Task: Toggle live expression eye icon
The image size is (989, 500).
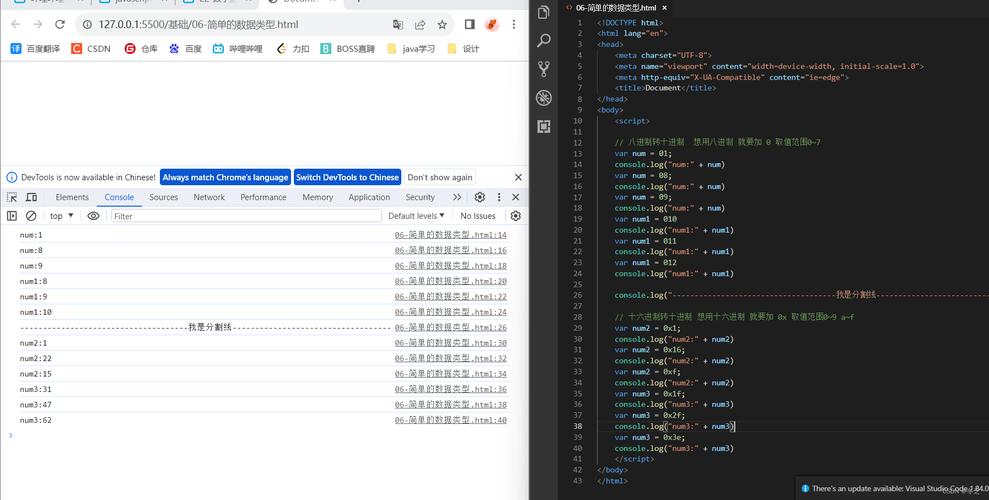Action: 93,216
